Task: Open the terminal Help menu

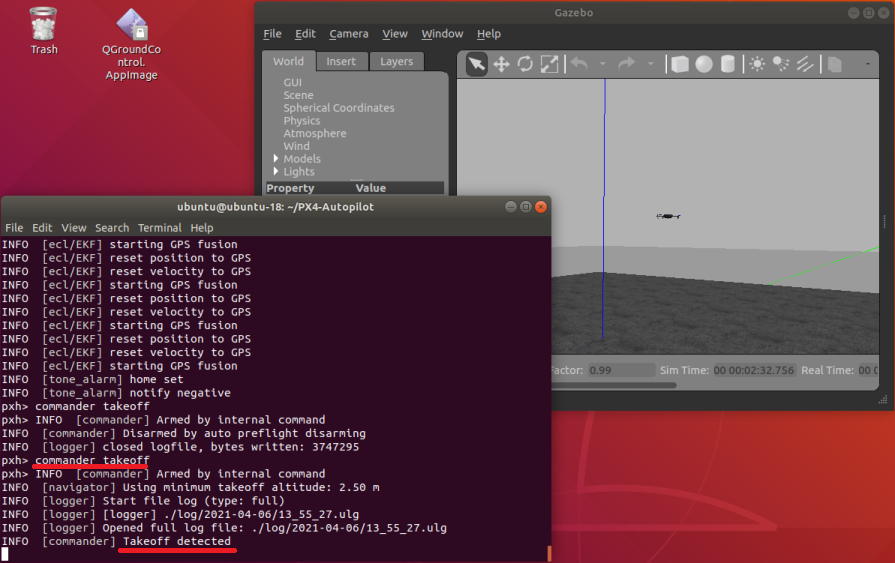Action: 201,228
